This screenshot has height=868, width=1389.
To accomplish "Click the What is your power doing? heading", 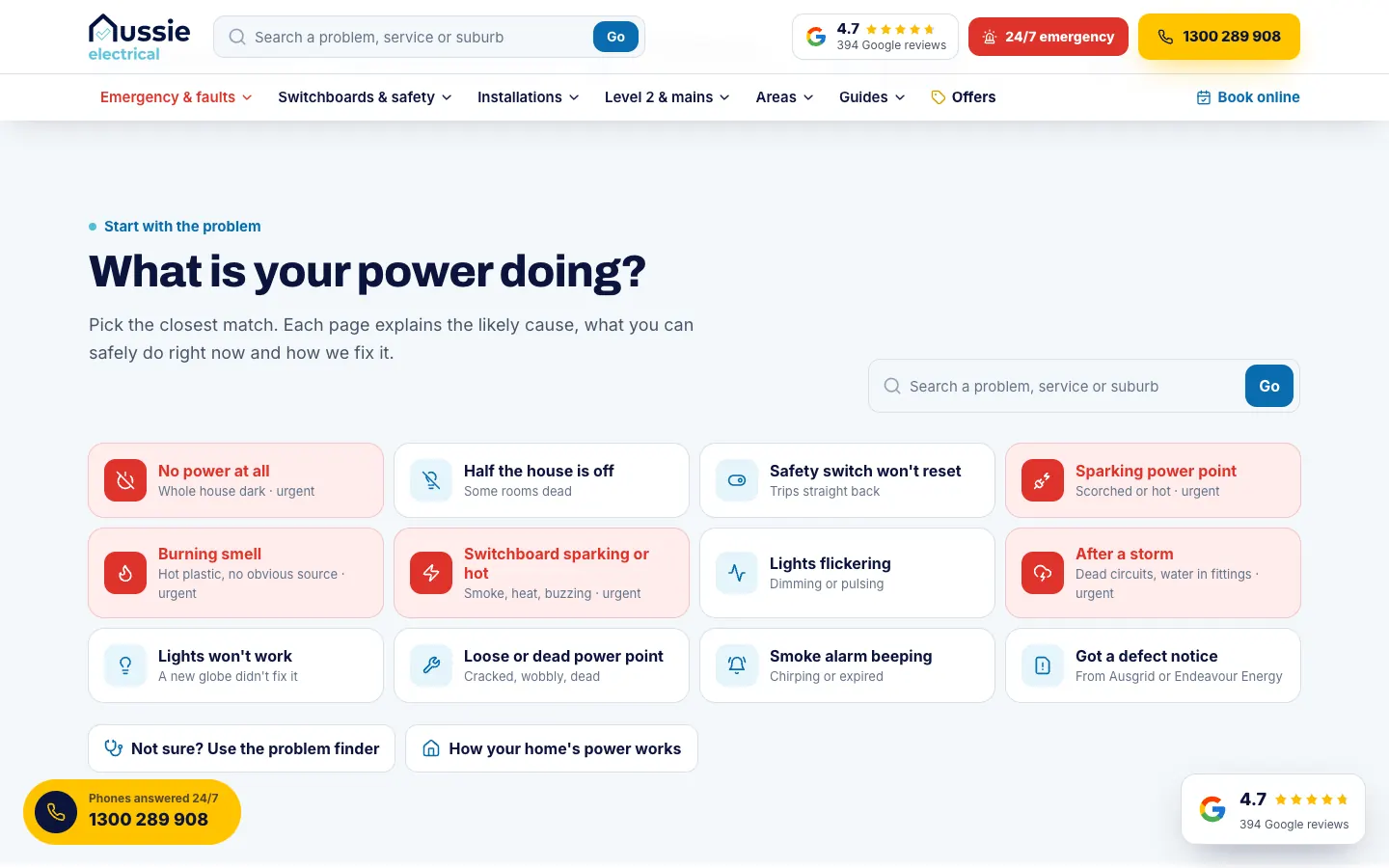I will coord(368,272).
